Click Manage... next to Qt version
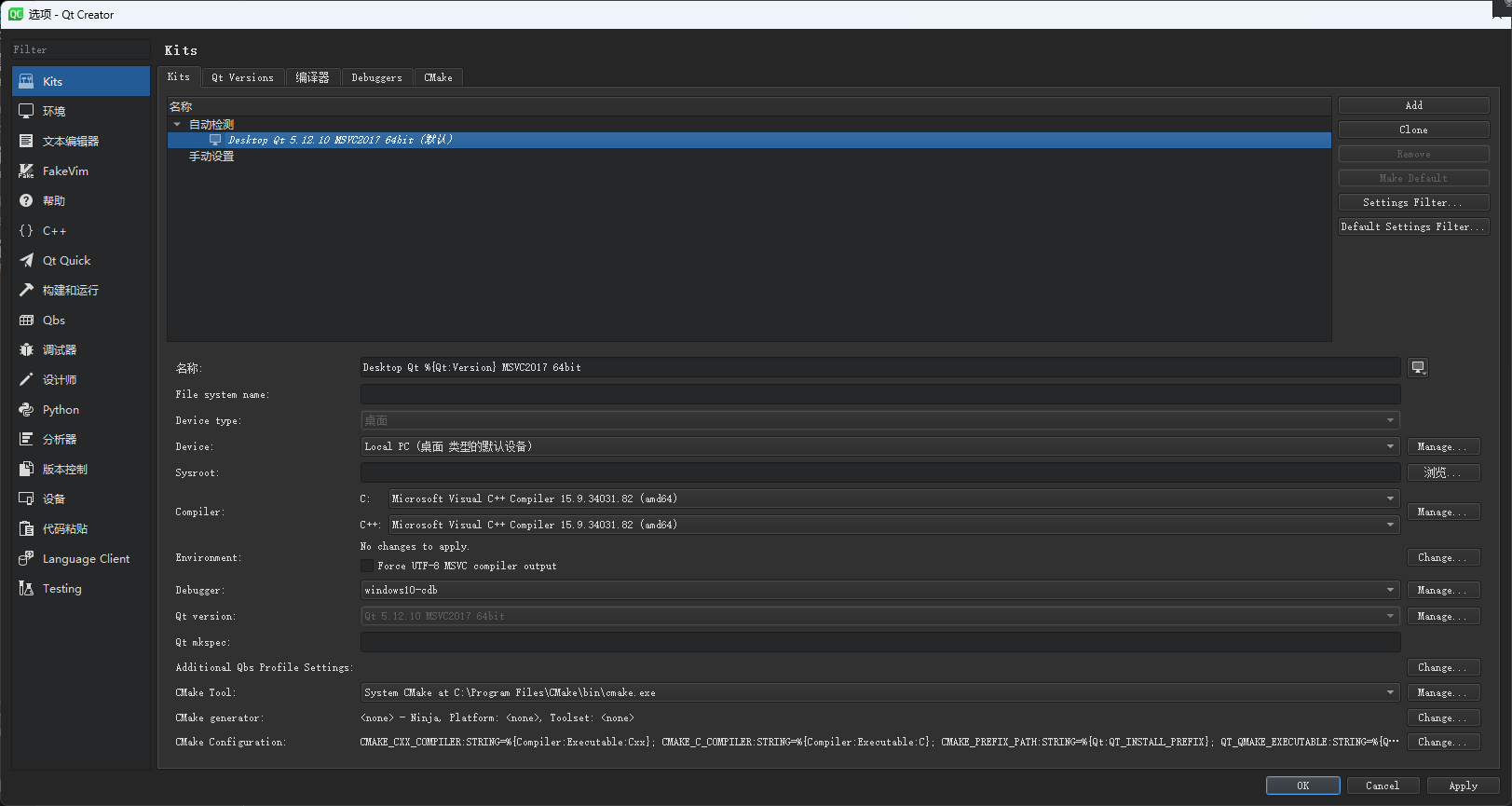 click(1443, 616)
